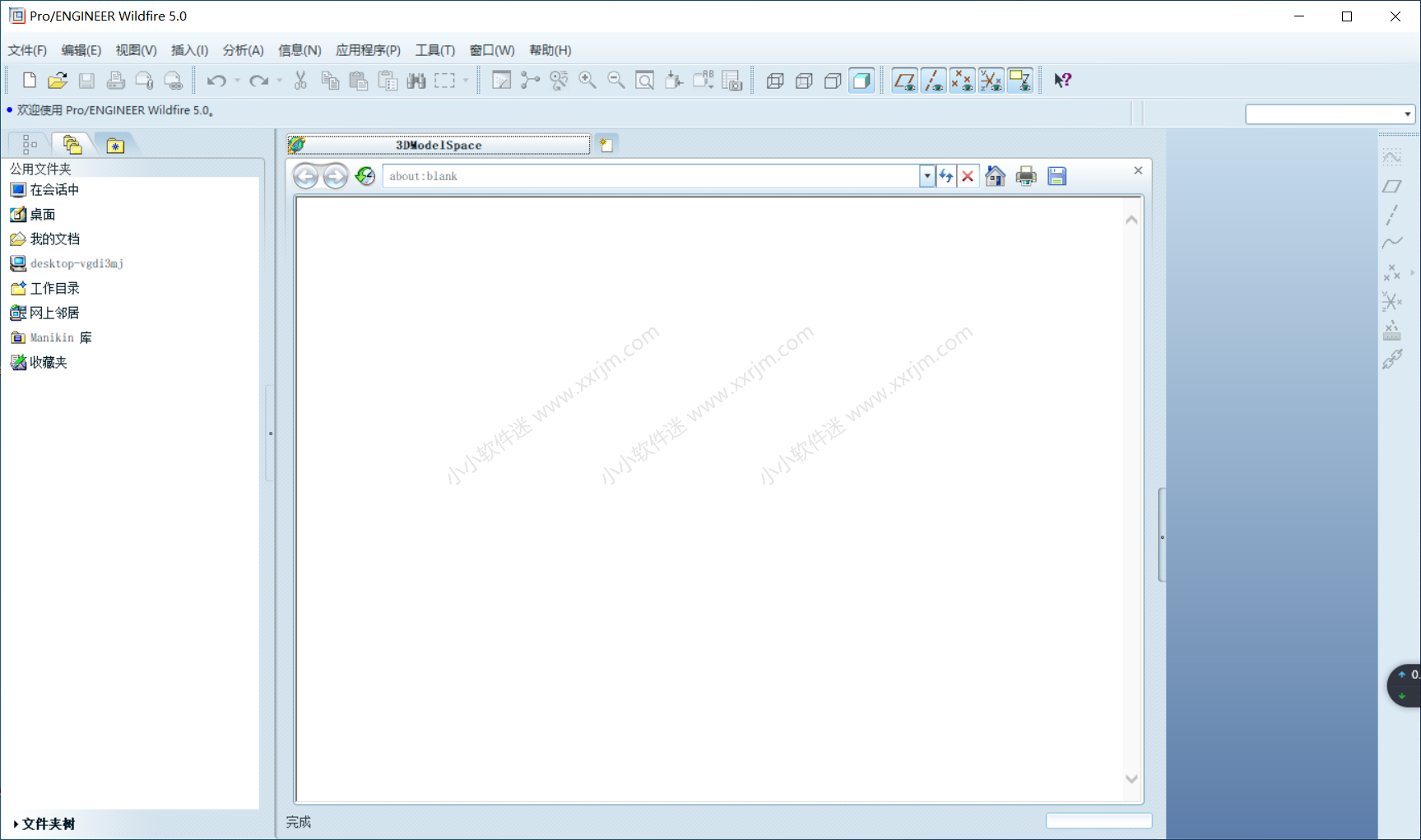The image size is (1421, 840).
Task: Click the Saved view list icon
Action: (704, 80)
